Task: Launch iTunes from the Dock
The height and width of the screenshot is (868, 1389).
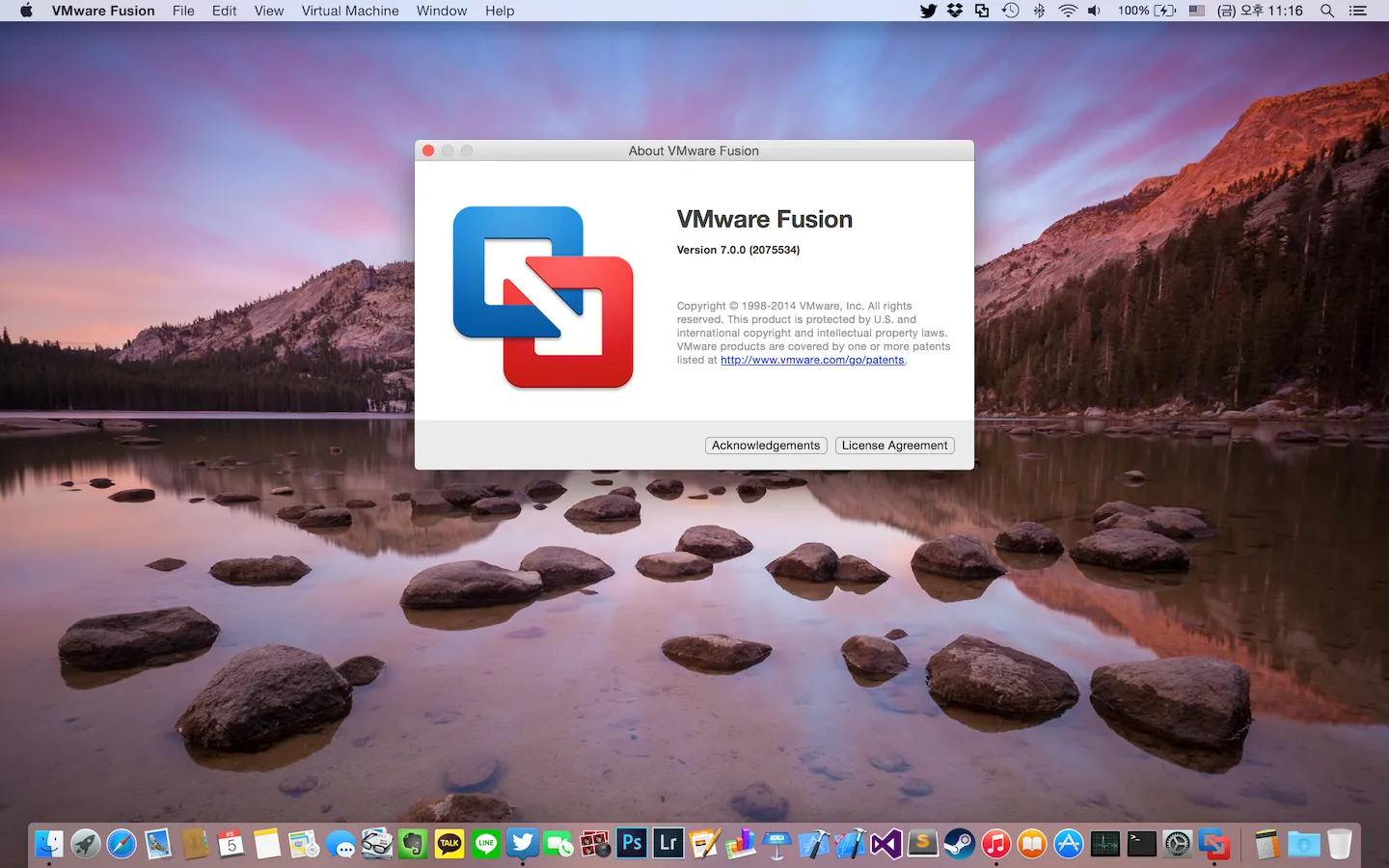Action: [x=994, y=843]
